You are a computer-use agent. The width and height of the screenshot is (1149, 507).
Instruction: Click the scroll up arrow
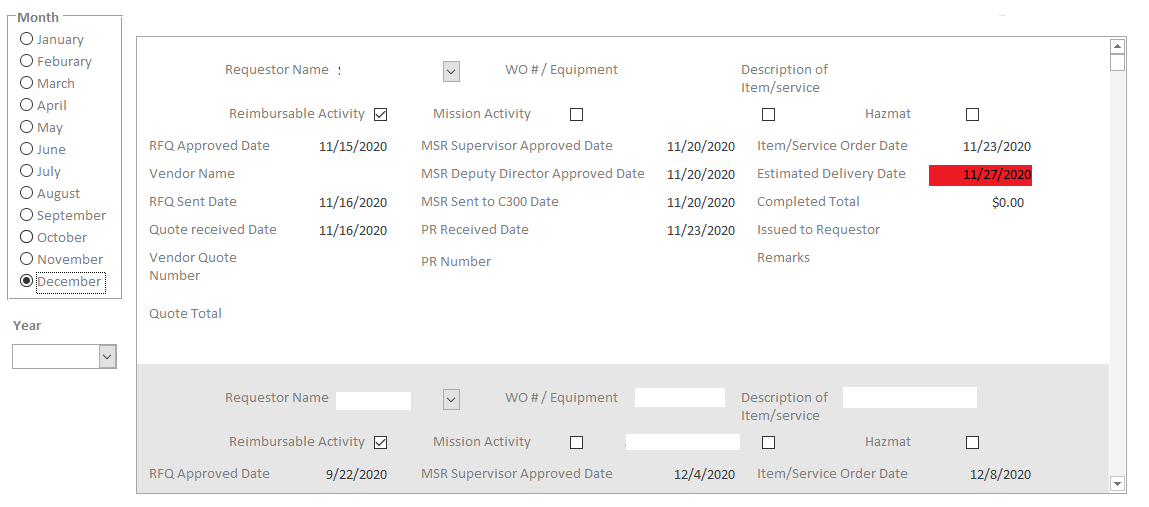(1117, 46)
